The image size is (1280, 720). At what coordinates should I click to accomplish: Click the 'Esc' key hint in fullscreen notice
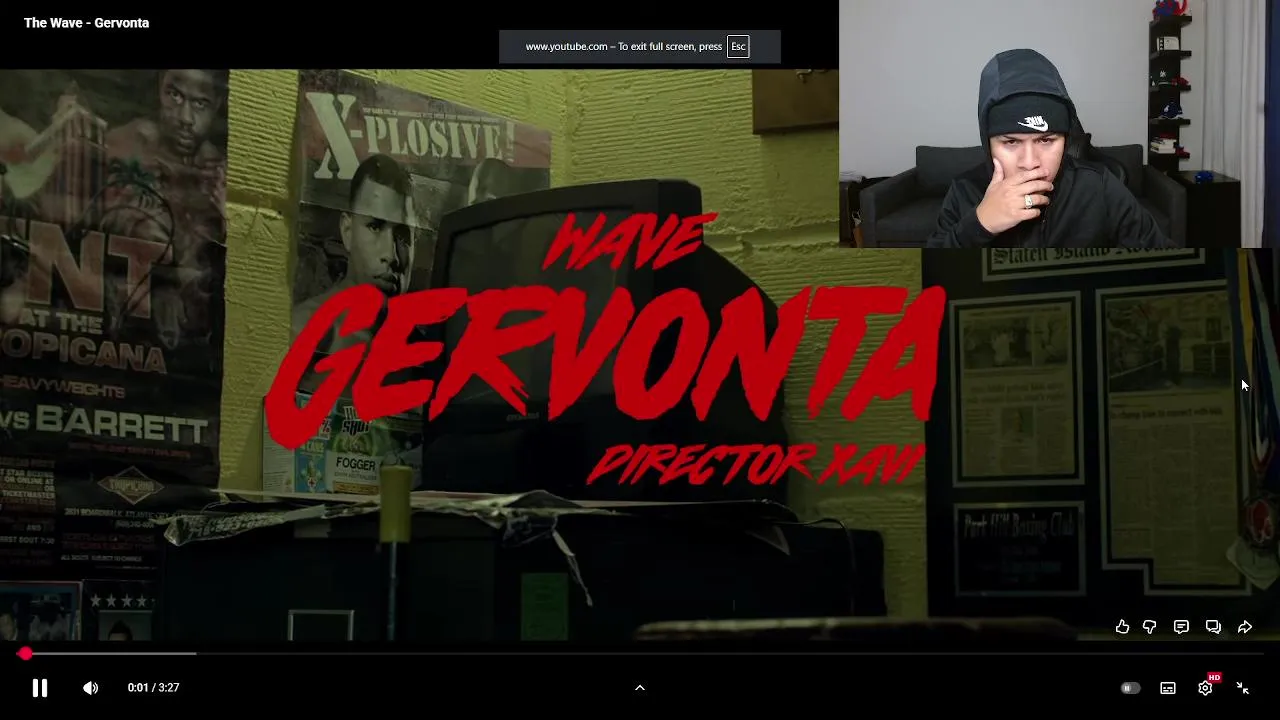point(738,46)
